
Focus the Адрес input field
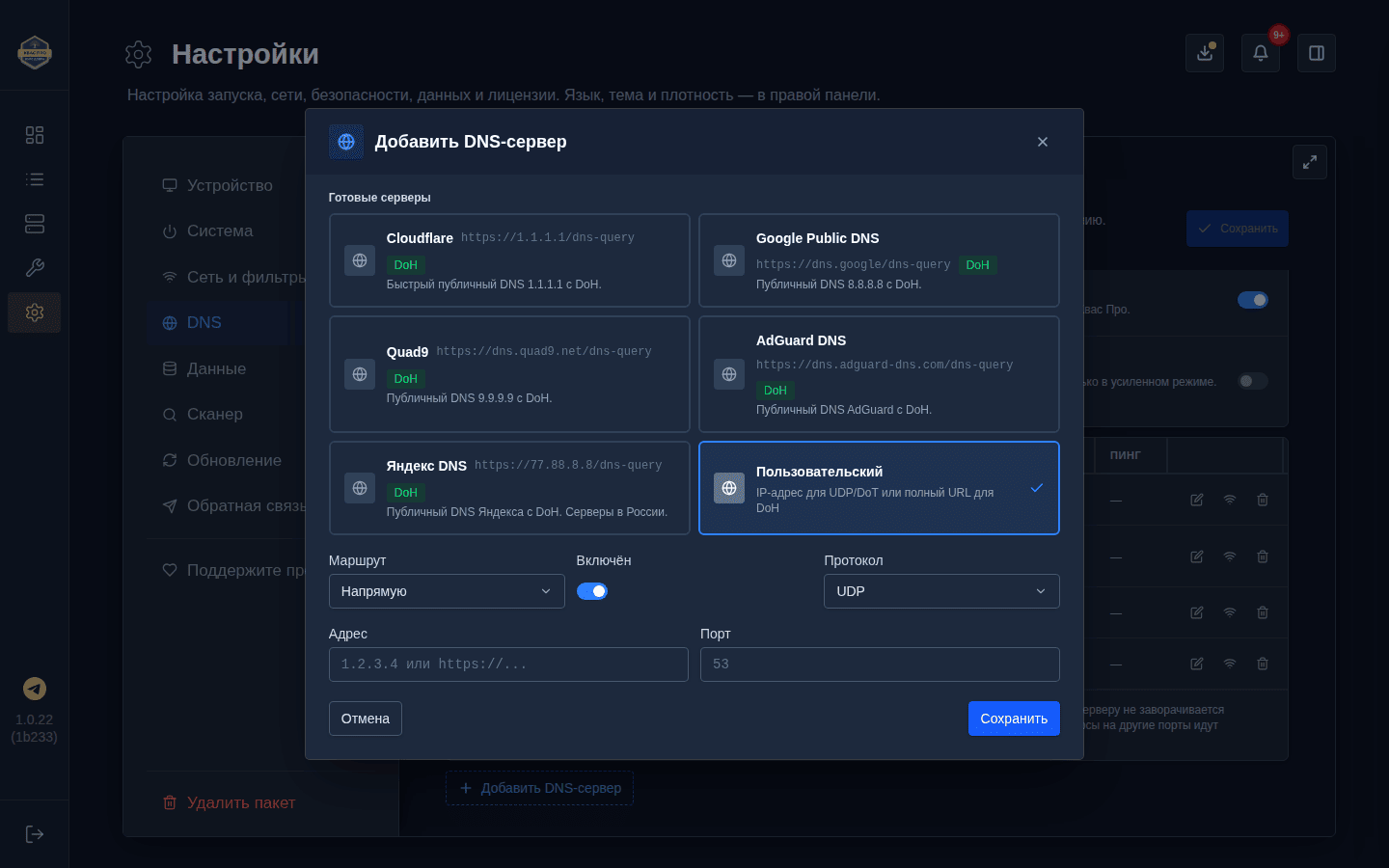(508, 665)
